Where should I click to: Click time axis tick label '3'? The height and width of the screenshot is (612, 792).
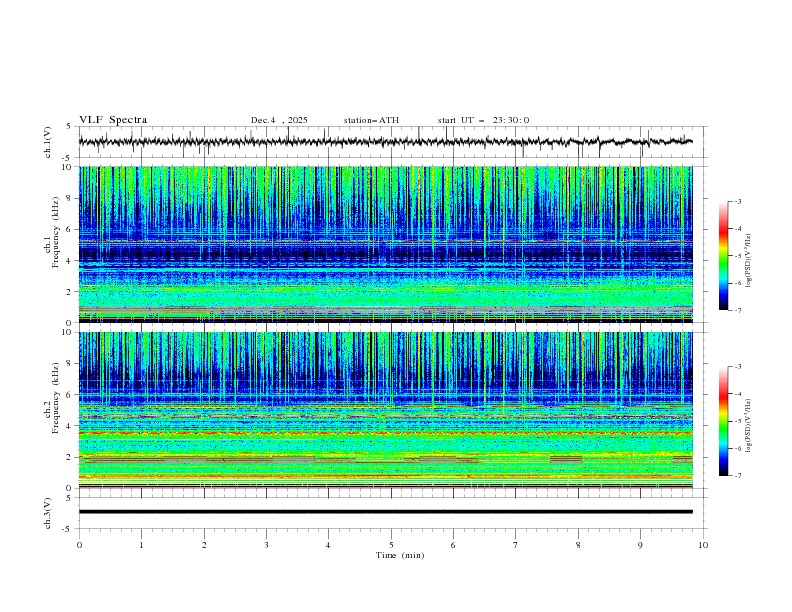pyautogui.click(x=266, y=545)
